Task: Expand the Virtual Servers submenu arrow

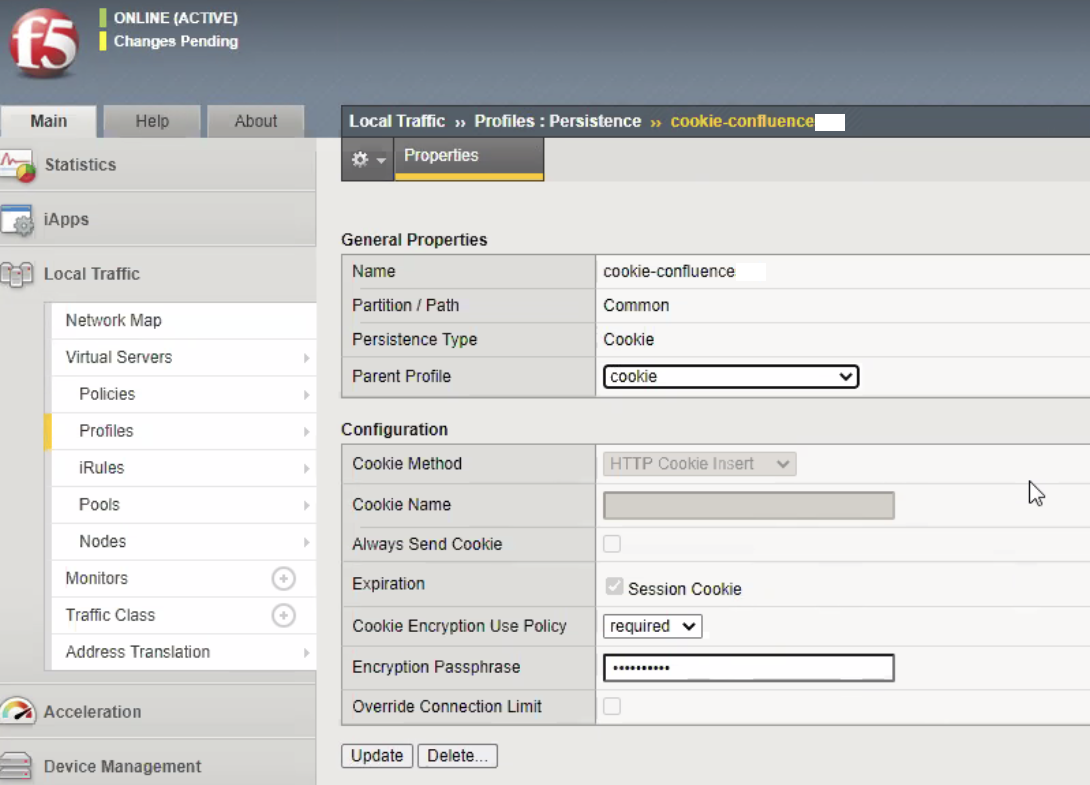Action: 307,357
